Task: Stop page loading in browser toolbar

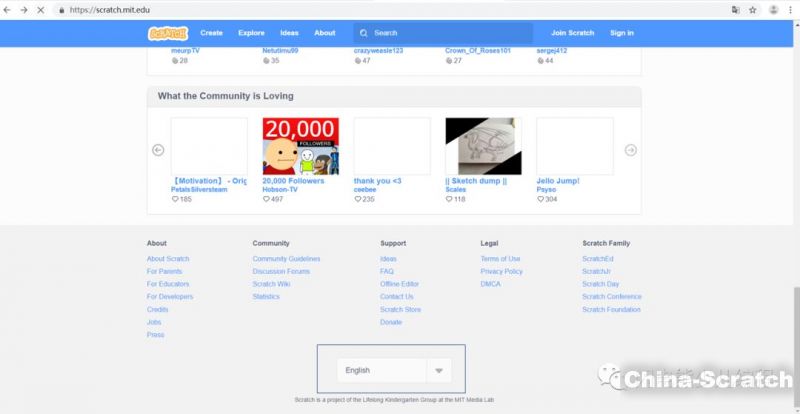Action: click(x=40, y=10)
